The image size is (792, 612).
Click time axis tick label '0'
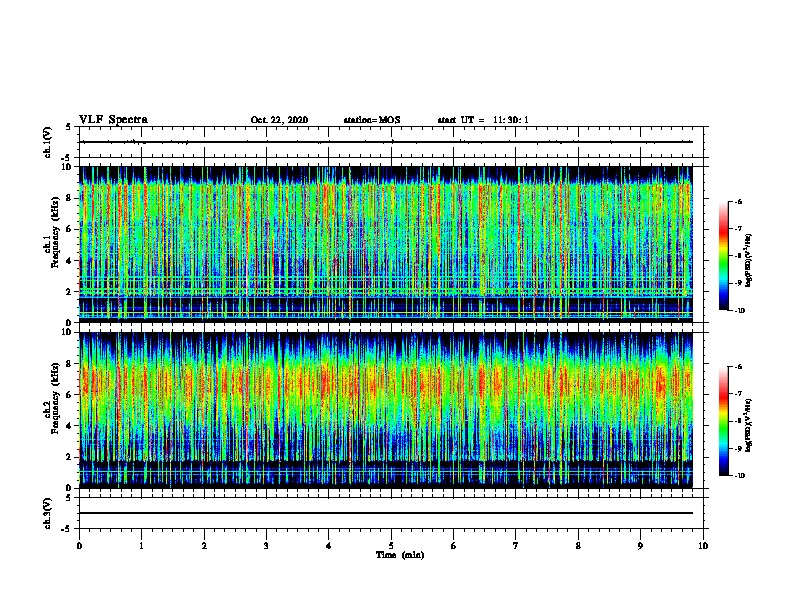pos(79,546)
